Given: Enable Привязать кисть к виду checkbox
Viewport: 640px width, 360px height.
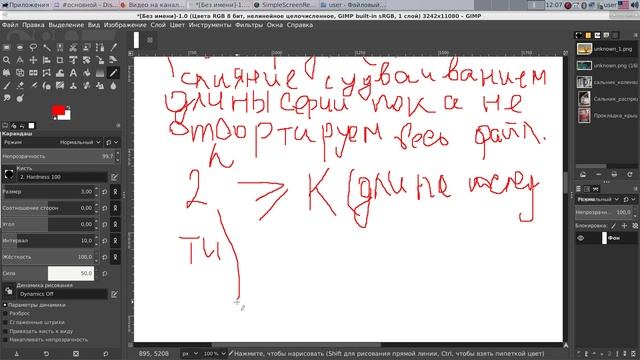Looking at the screenshot, I should pyautogui.click(x=5, y=331).
